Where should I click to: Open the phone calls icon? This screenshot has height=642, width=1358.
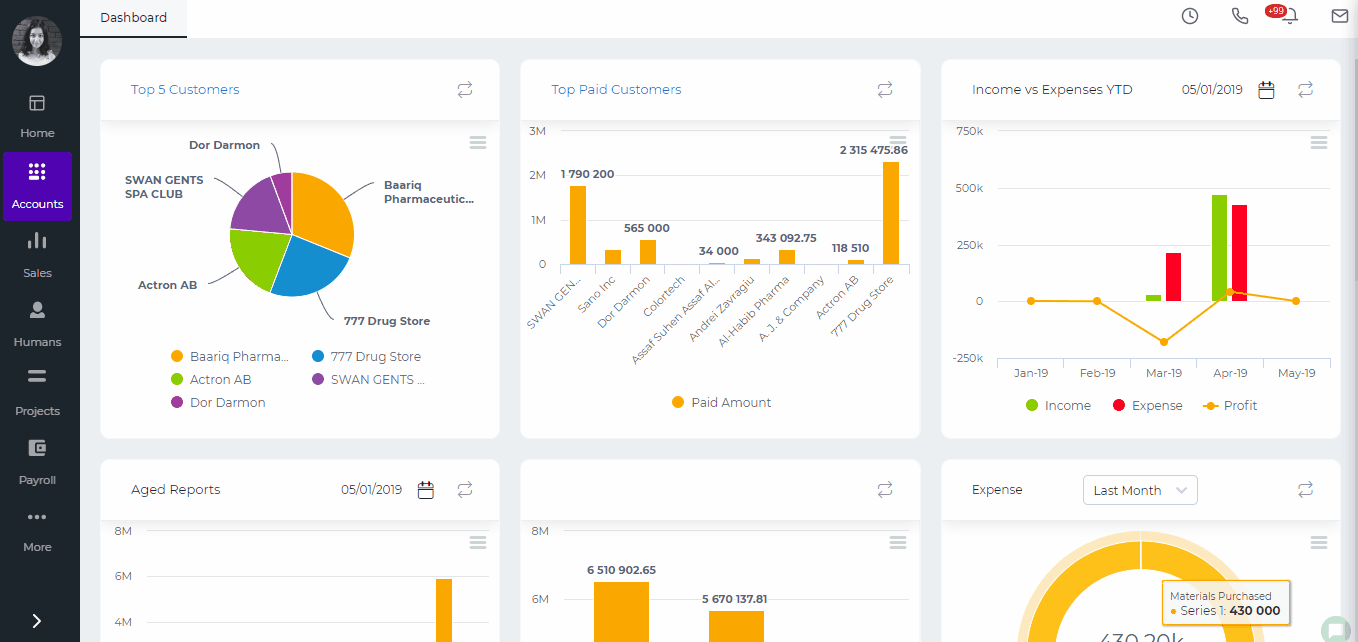click(x=1240, y=16)
